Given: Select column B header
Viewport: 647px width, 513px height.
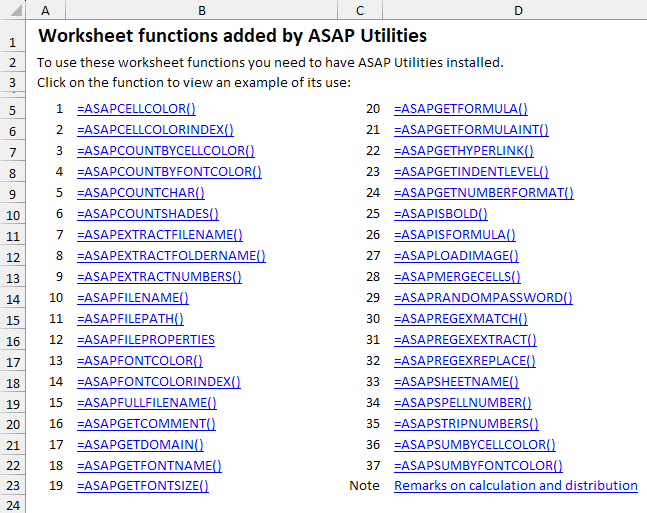Looking at the screenshot, I should tap(202, 10).
